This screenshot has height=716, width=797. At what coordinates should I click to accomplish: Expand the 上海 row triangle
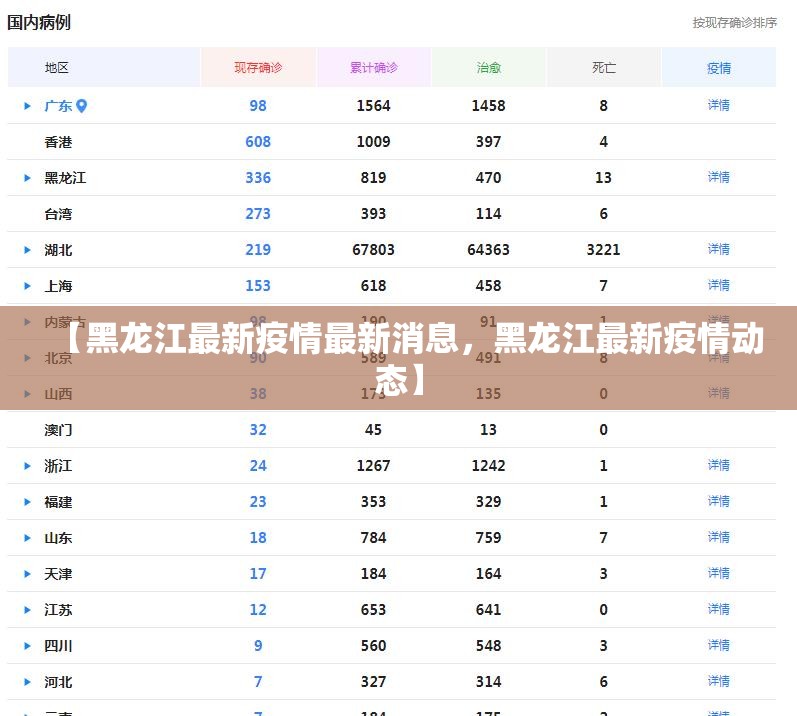[x=27, y=286]
